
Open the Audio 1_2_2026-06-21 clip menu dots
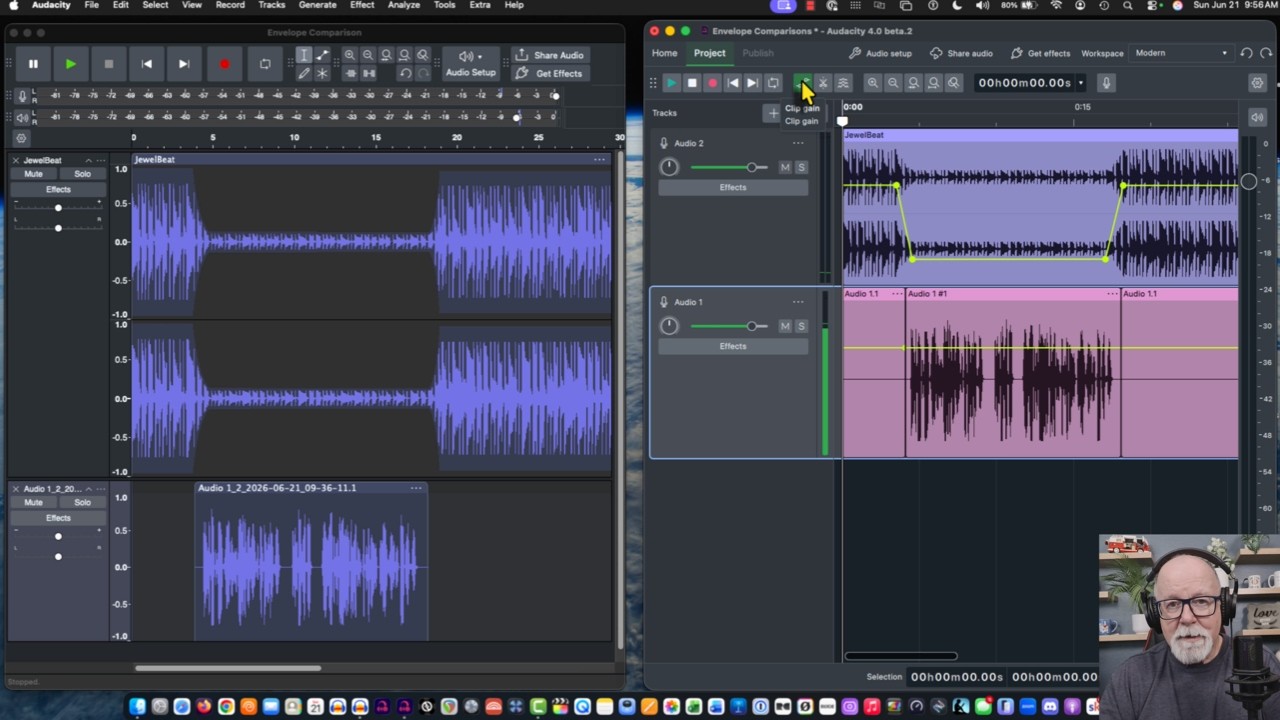[x=416, y=488]
